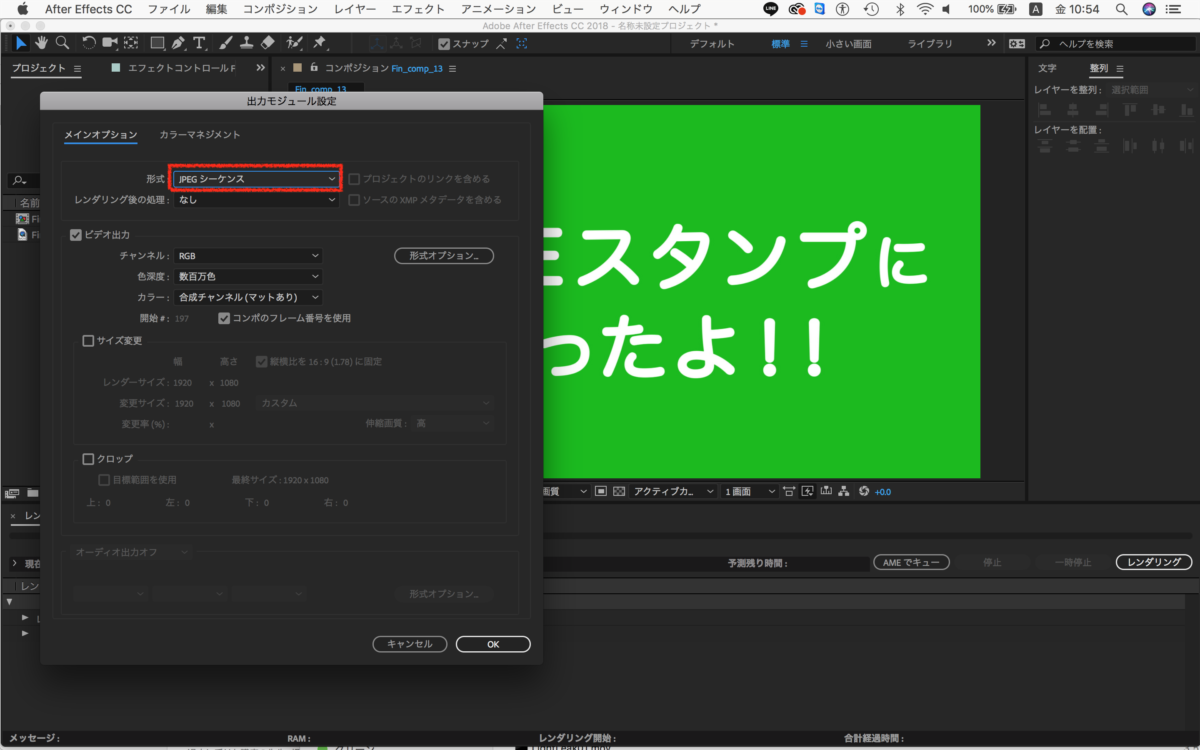The width and height of the screenshot is (1200, 750).
Task: Select the Puppet Pin tool
Action: click(x=319, y=43)
